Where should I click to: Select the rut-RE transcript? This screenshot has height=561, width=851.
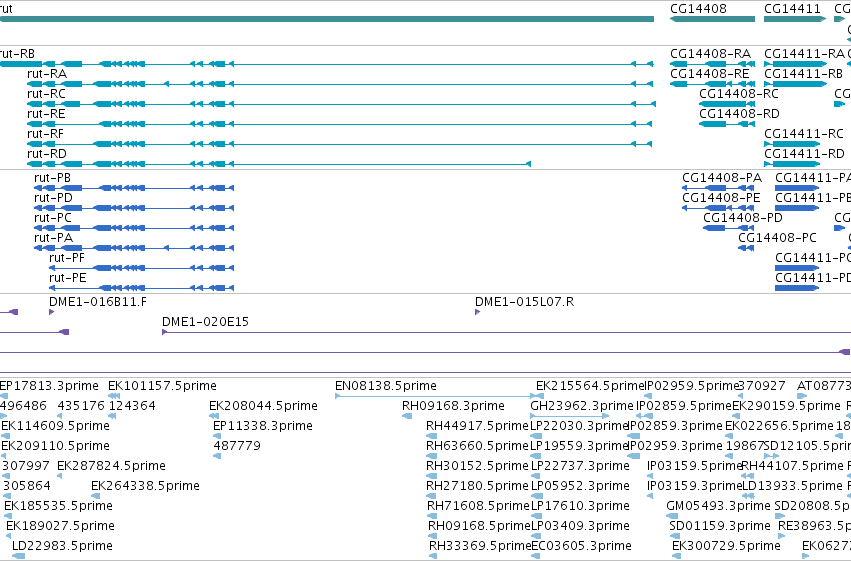340,124
